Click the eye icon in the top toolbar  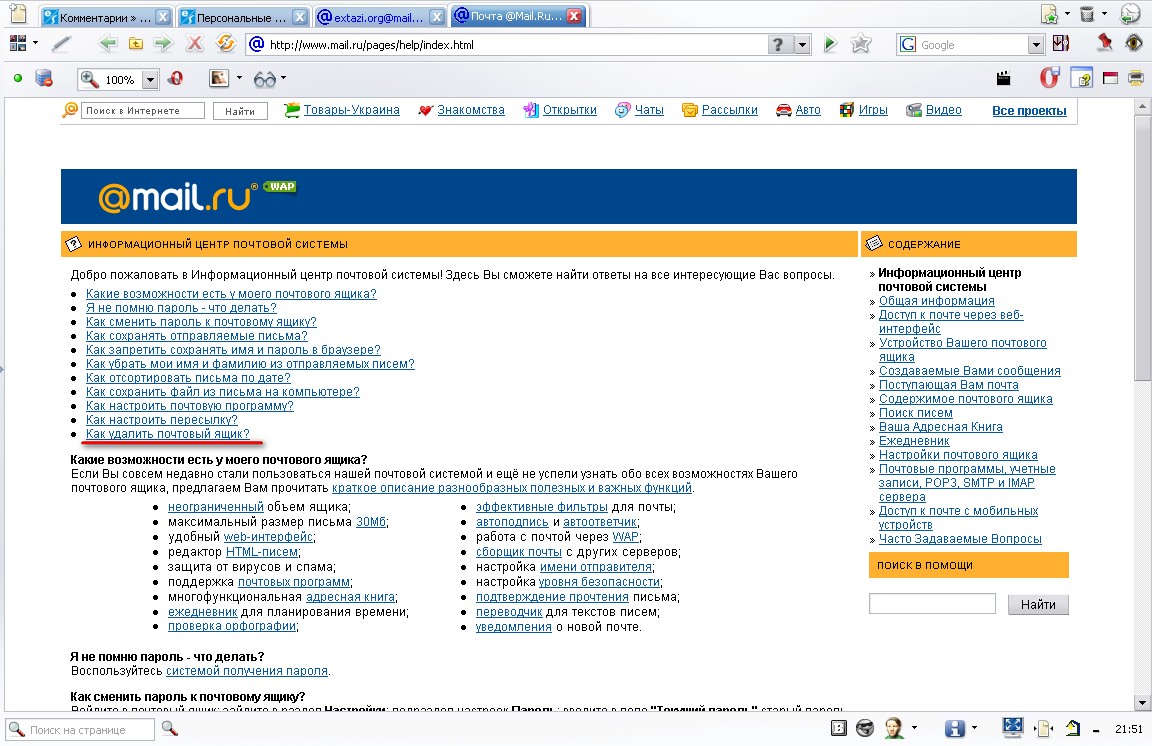[x=1134, y=43]
